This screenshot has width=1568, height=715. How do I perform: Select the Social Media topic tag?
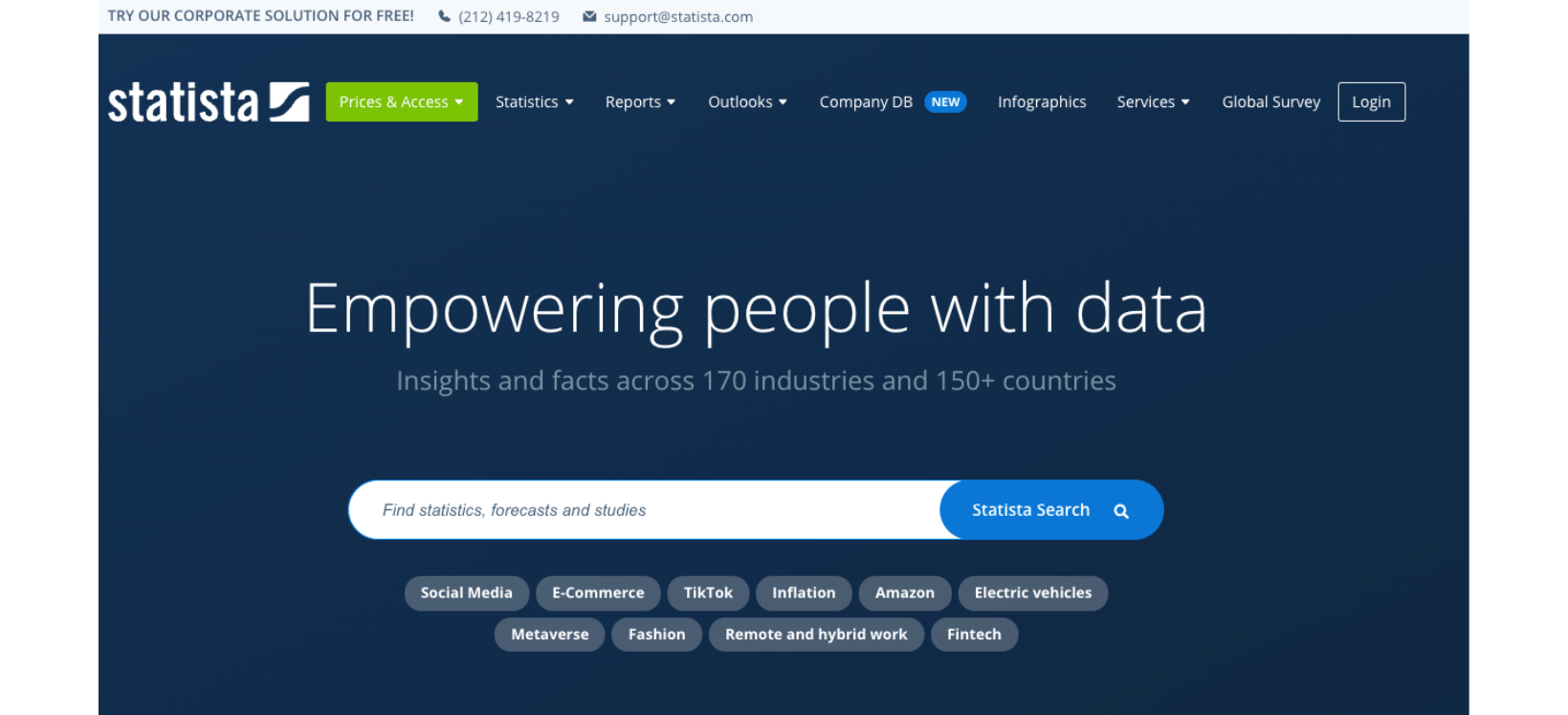(467, 593)
